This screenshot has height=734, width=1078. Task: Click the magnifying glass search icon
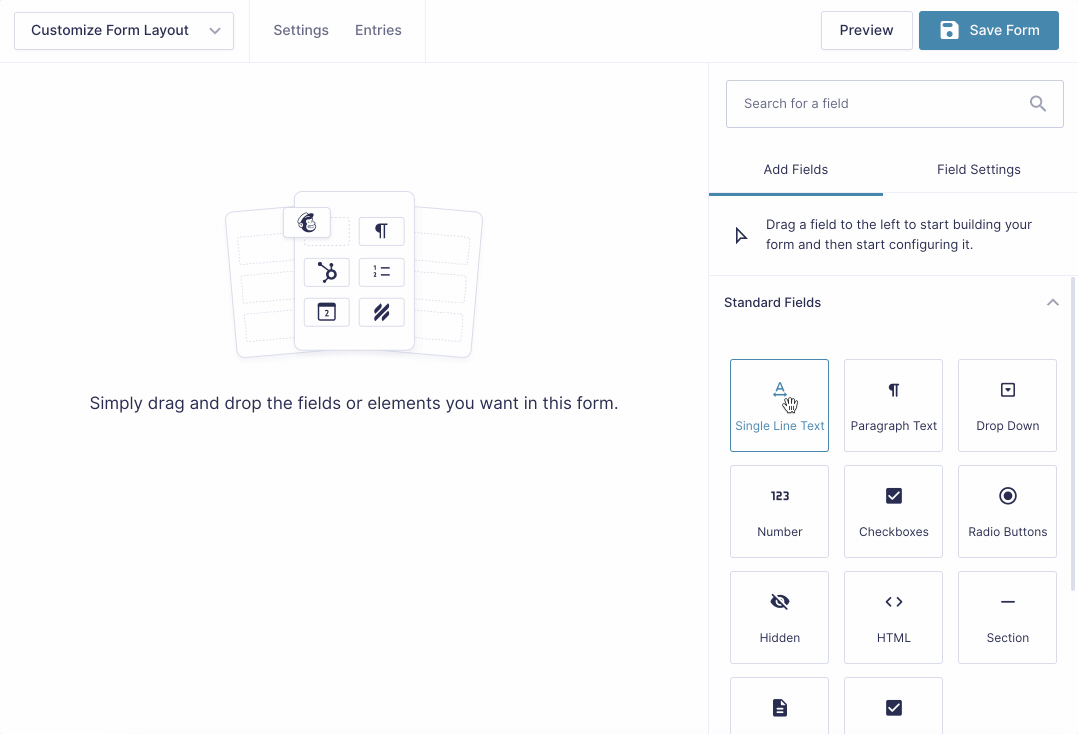1037,103
